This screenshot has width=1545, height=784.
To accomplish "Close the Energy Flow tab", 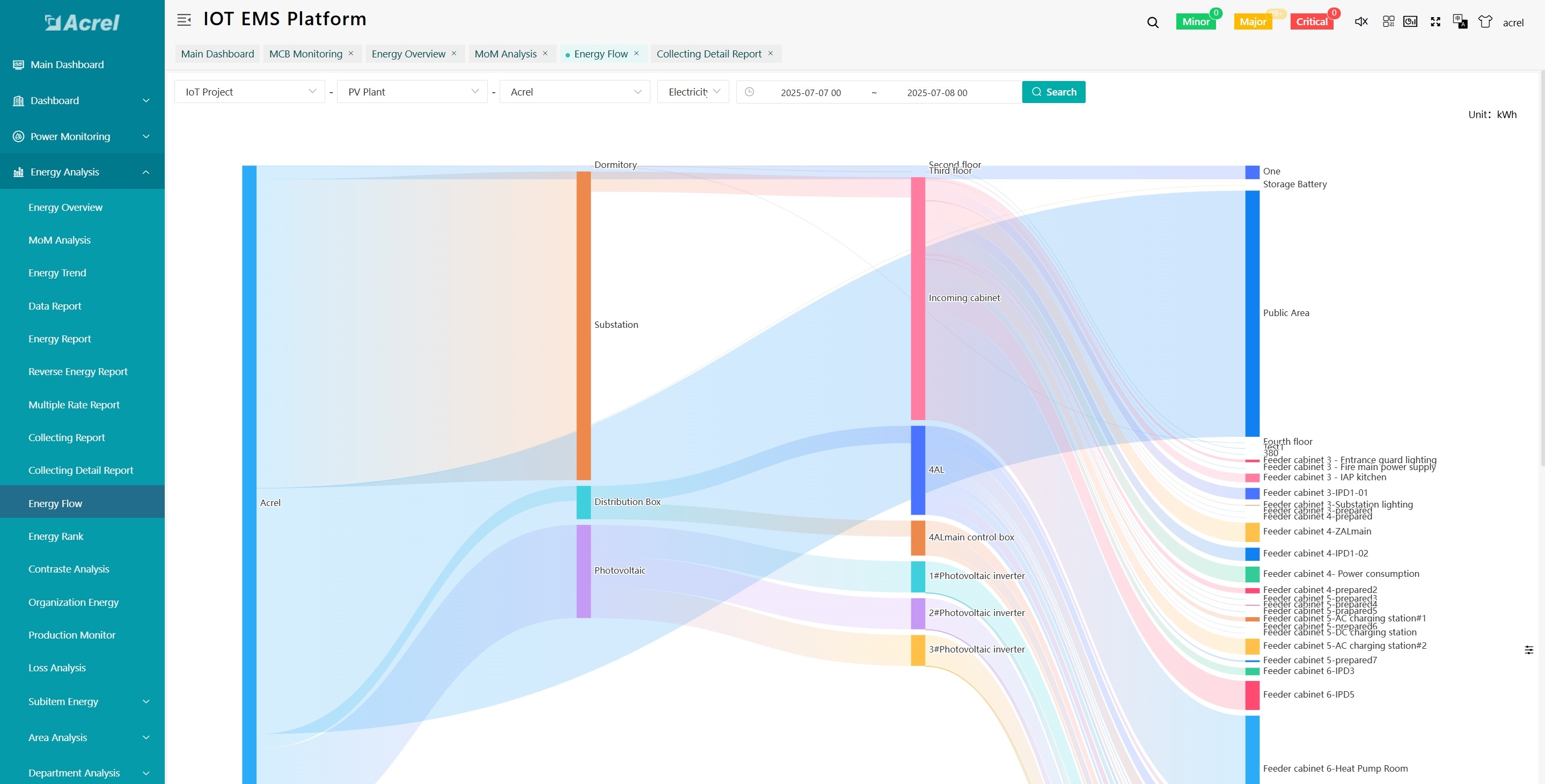I will [x=636, y=53].
